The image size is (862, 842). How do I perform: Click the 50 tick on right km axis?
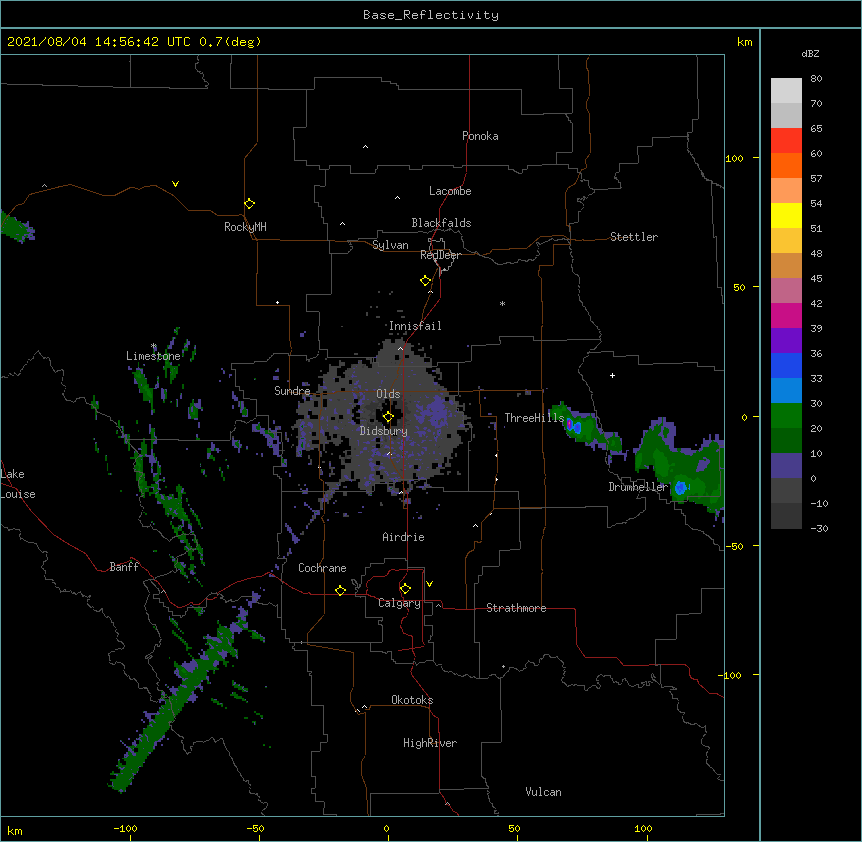[739, 287]
